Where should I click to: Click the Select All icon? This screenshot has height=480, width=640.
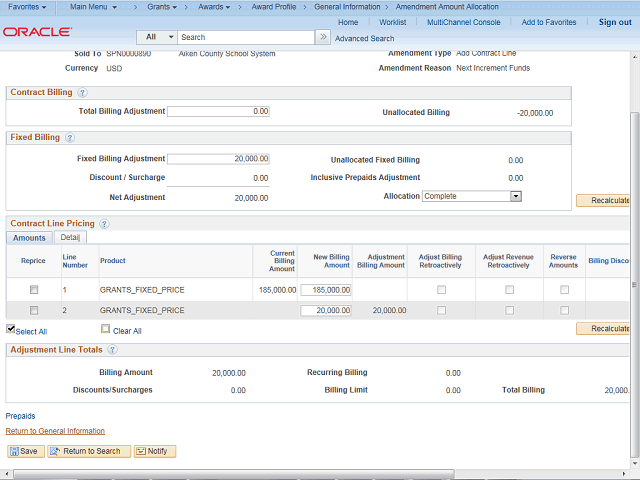tap(11, 329)
